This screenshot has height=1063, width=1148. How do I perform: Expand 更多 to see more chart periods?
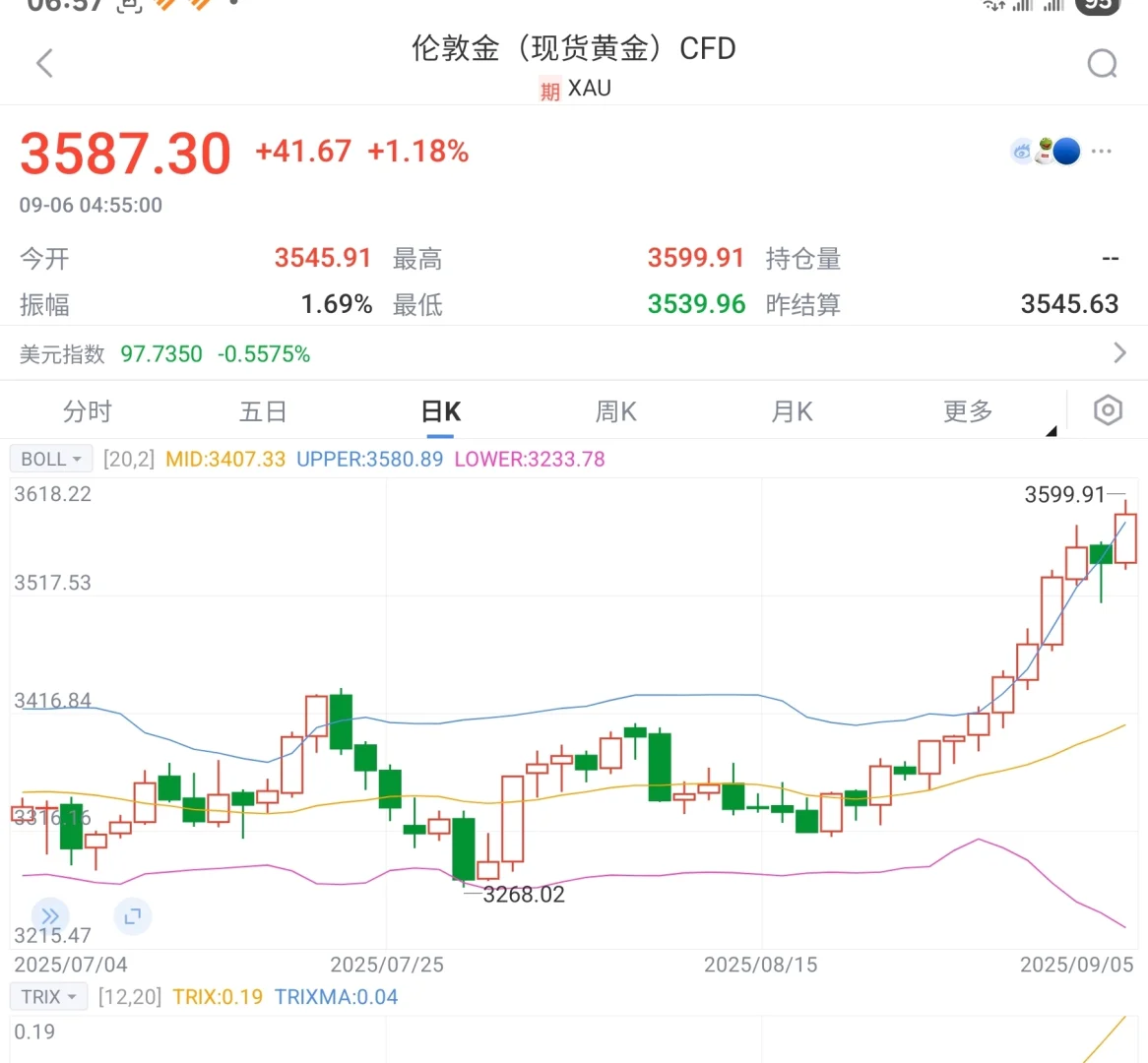(x=967, y=411)
